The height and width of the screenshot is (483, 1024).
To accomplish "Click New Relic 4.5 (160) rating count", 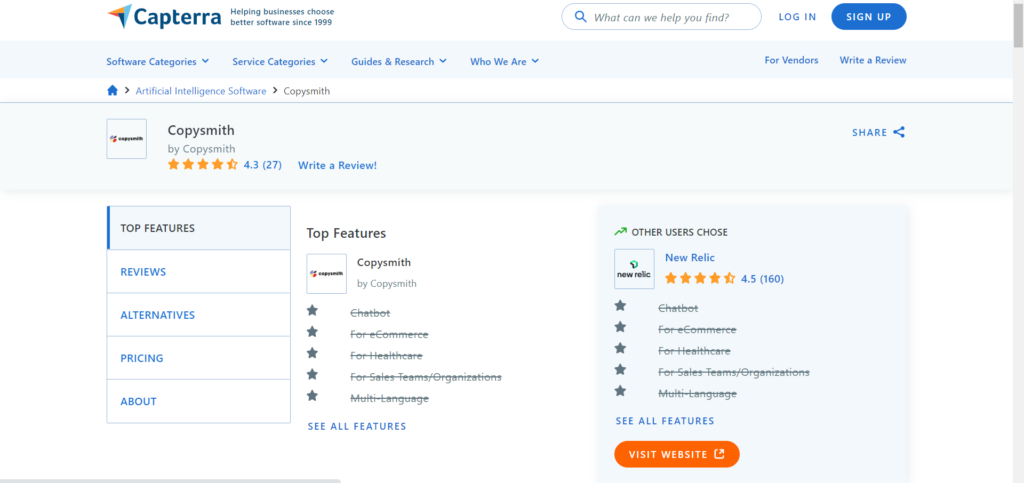I will pyautogui.click(x=763, y=279).
